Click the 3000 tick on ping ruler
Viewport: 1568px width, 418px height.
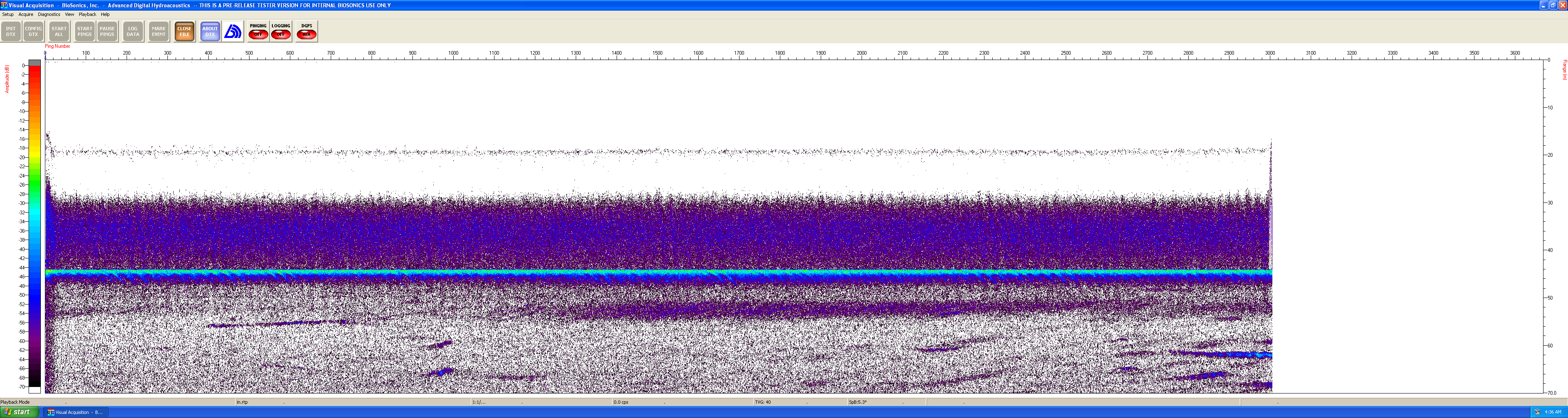1270,53
